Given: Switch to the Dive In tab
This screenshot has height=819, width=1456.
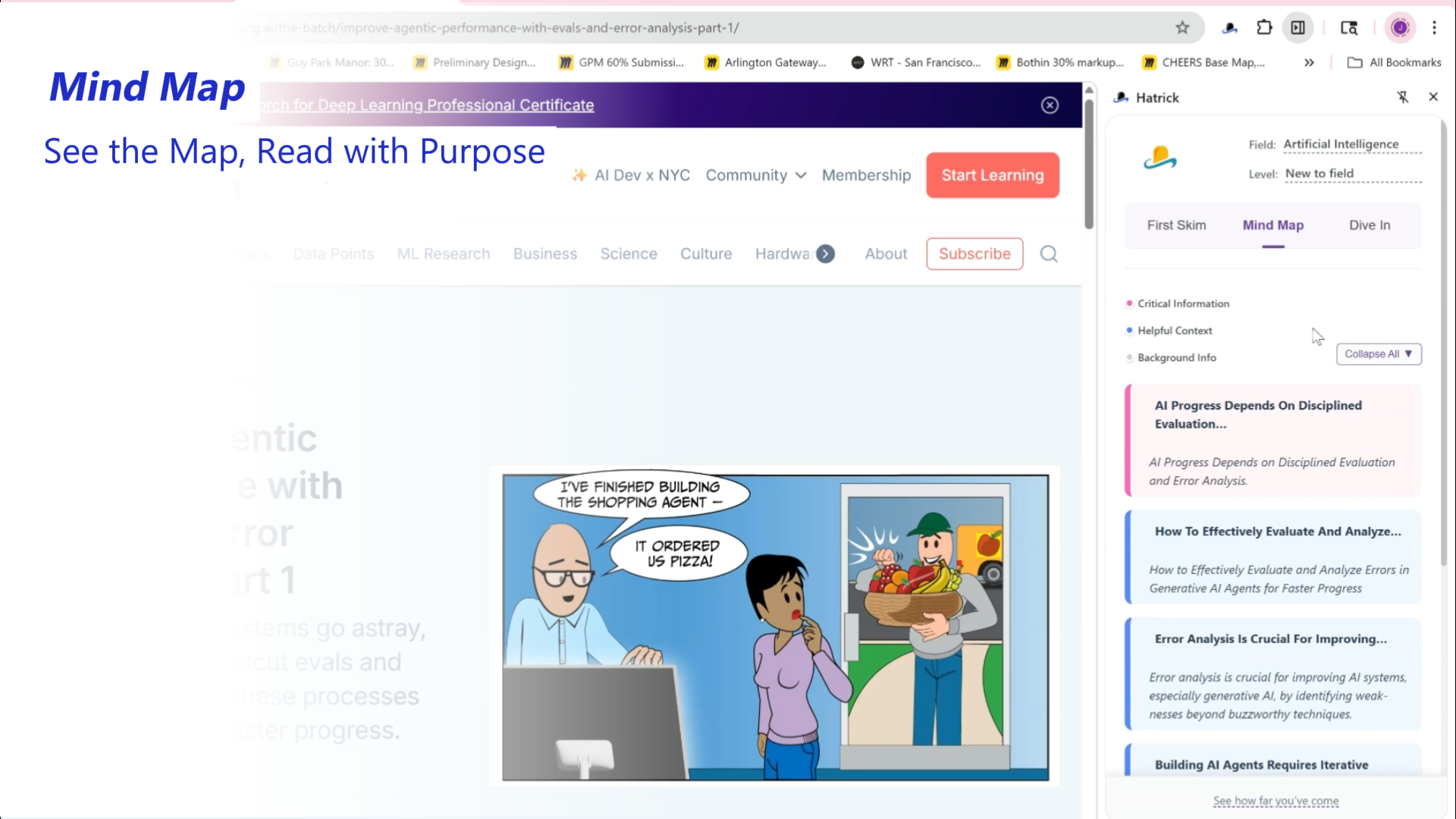Looking at the screenshot, I should (1369, 225).
